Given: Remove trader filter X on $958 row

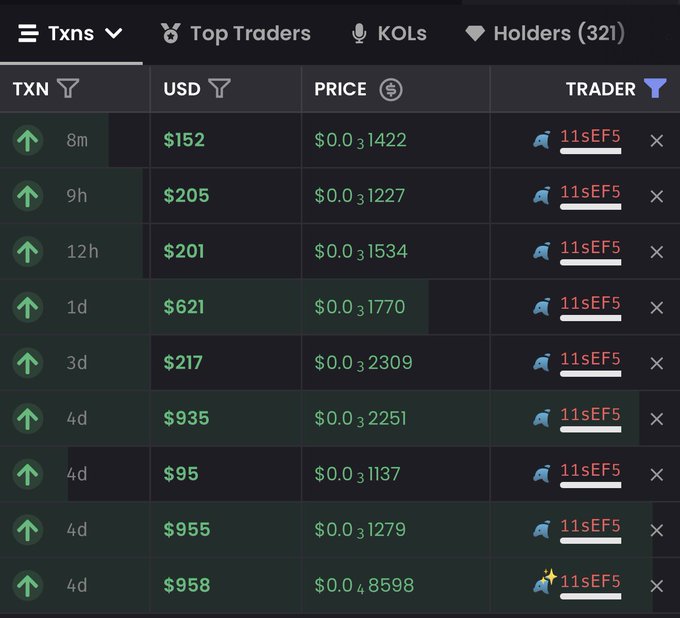Looking at the screenshot, I should 657,586.
